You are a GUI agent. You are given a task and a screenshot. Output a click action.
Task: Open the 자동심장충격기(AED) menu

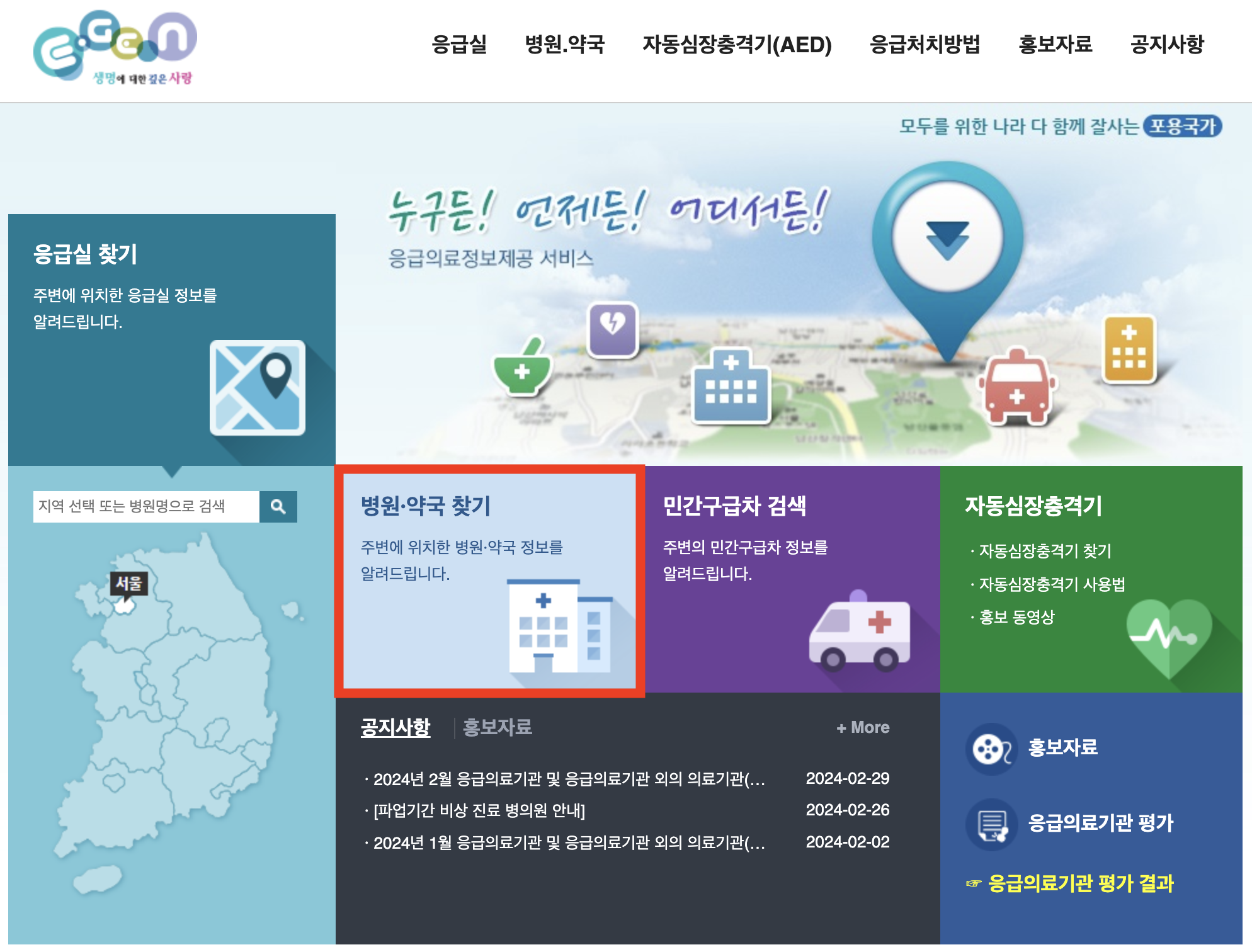(737, 45)
